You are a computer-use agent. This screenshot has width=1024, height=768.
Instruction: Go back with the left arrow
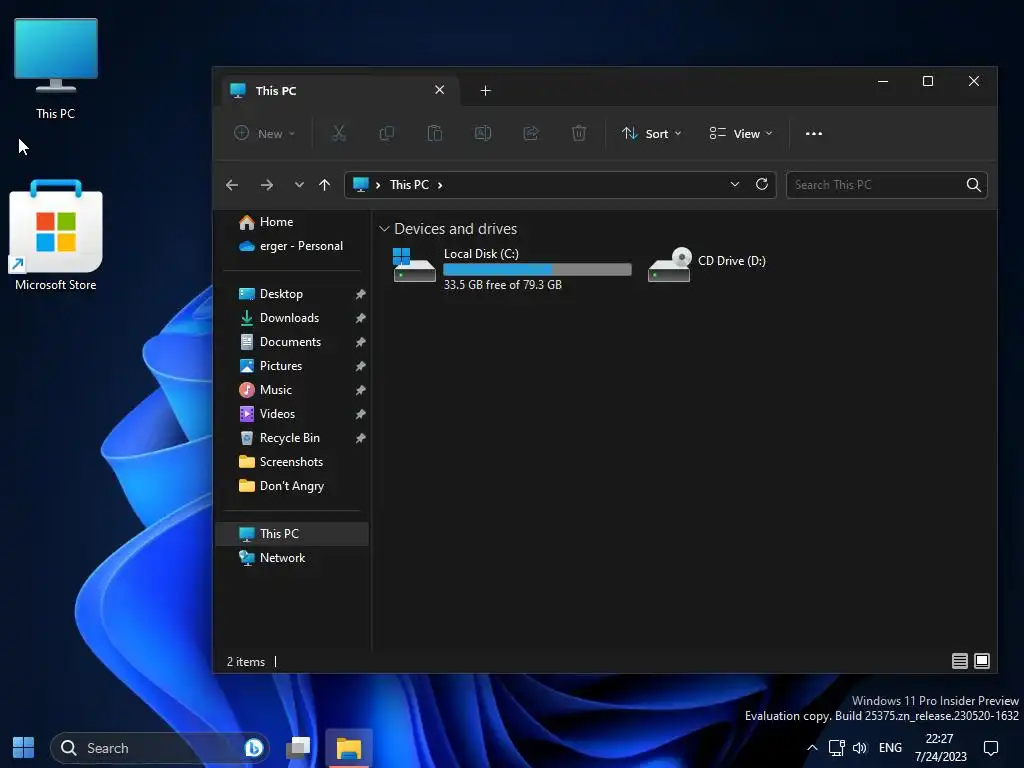(x=232, y=185)
